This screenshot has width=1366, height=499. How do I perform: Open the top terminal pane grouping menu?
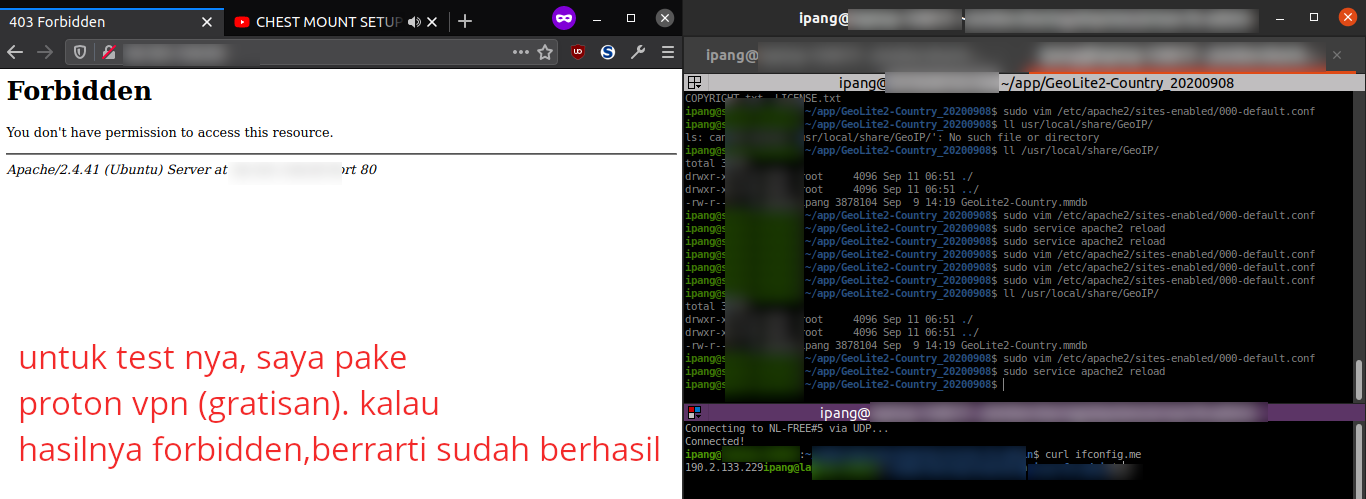694,84
